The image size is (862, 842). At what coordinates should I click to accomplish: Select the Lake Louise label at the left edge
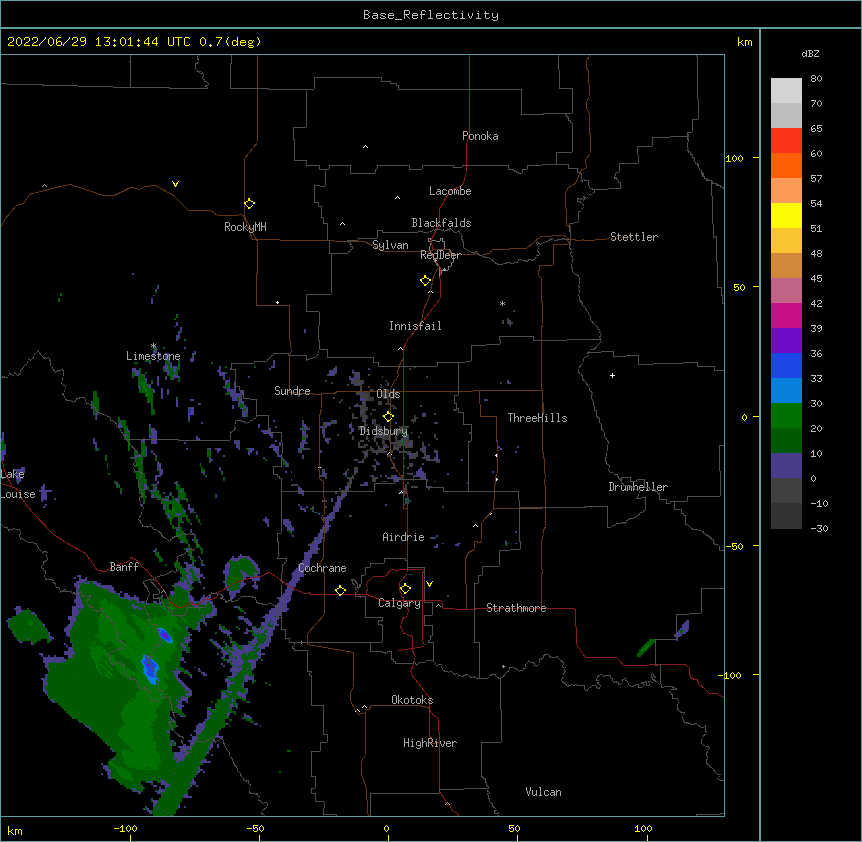coord(18,484)
